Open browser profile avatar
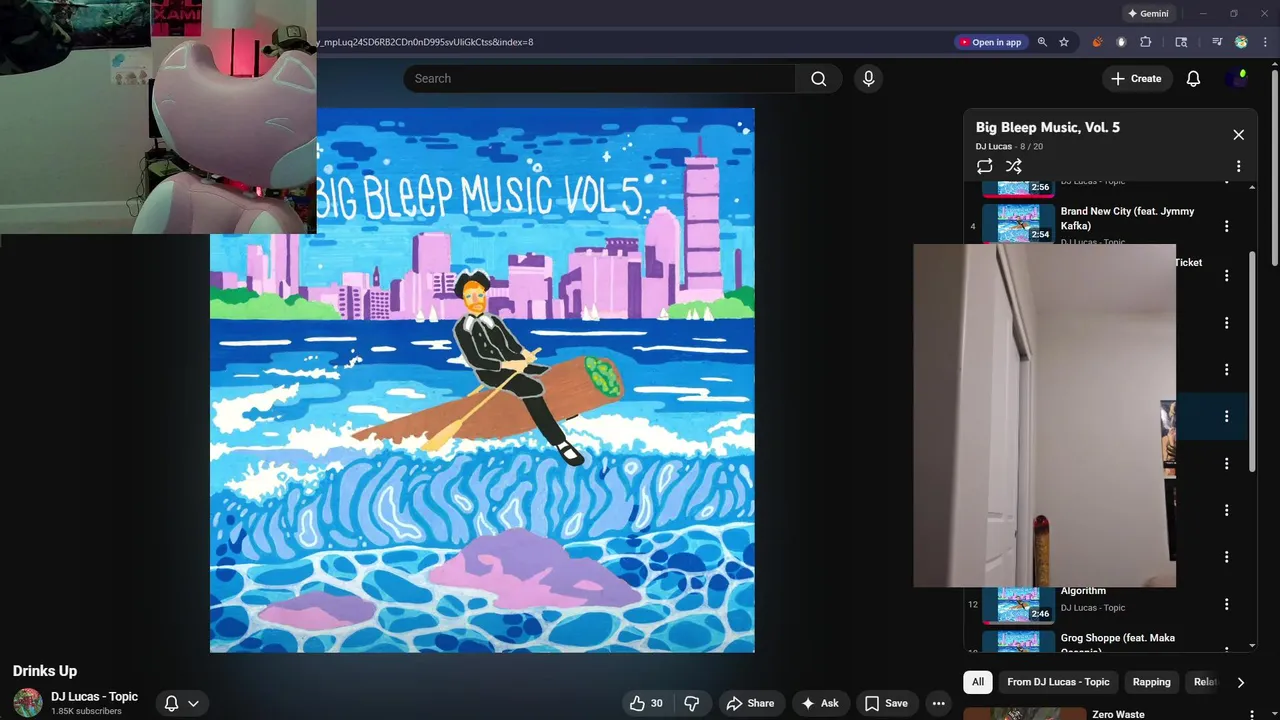The height and width of the screenshot is (720, 1280). pyautogui.click(x=1241, y=42)
